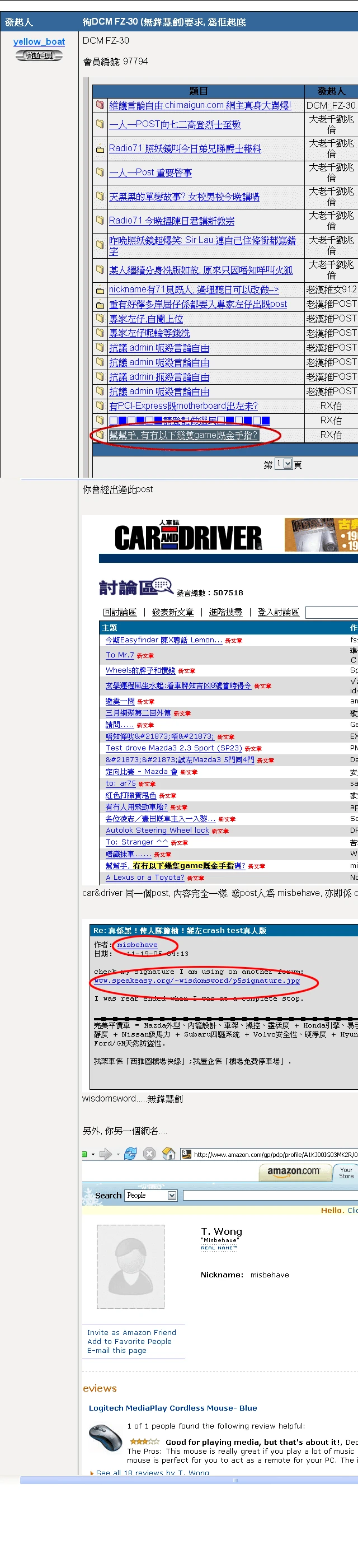Click the grey profile avatar placeholder image

131,1266
